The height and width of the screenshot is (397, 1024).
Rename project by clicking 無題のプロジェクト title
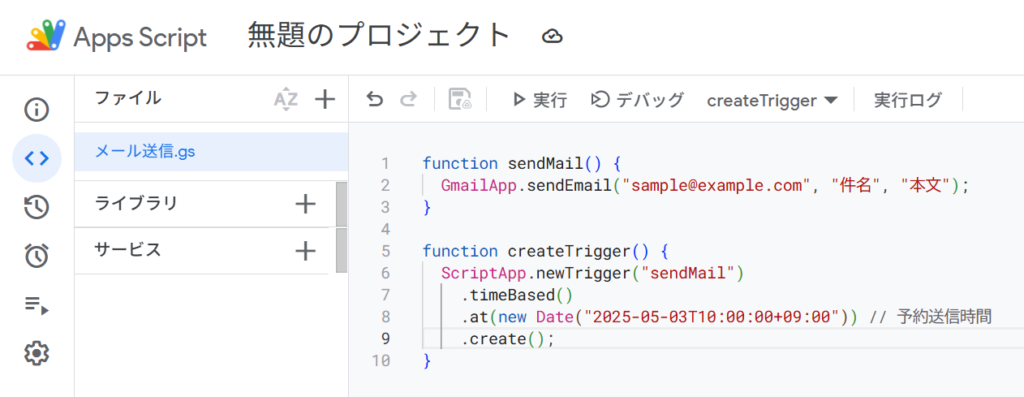click(379, 36)
